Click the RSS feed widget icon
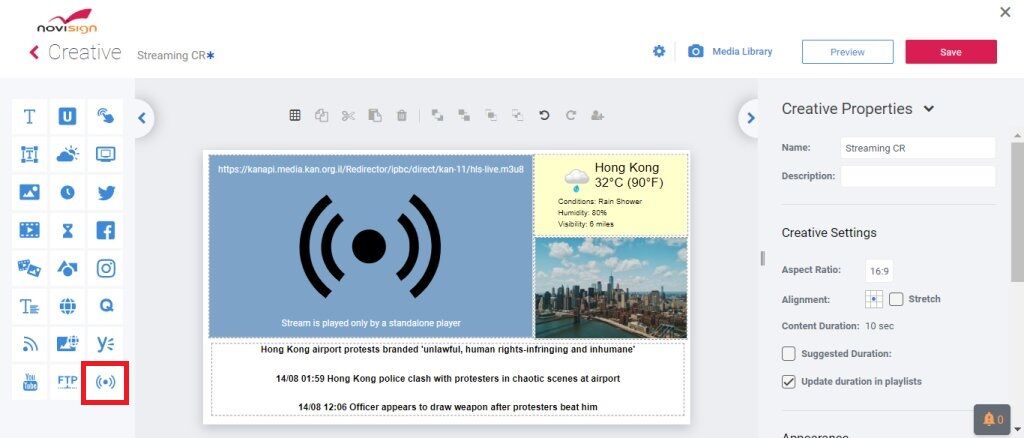Screen dimensions: 1024x438 click(29, 344)
